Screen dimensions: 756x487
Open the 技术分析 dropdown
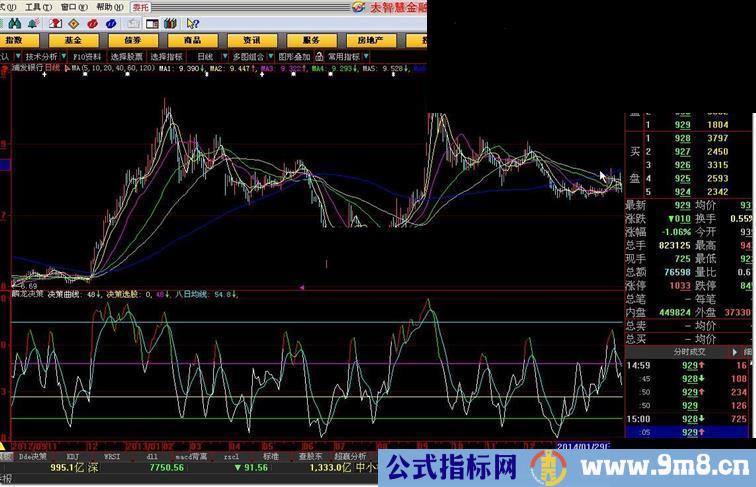[45, 57]
